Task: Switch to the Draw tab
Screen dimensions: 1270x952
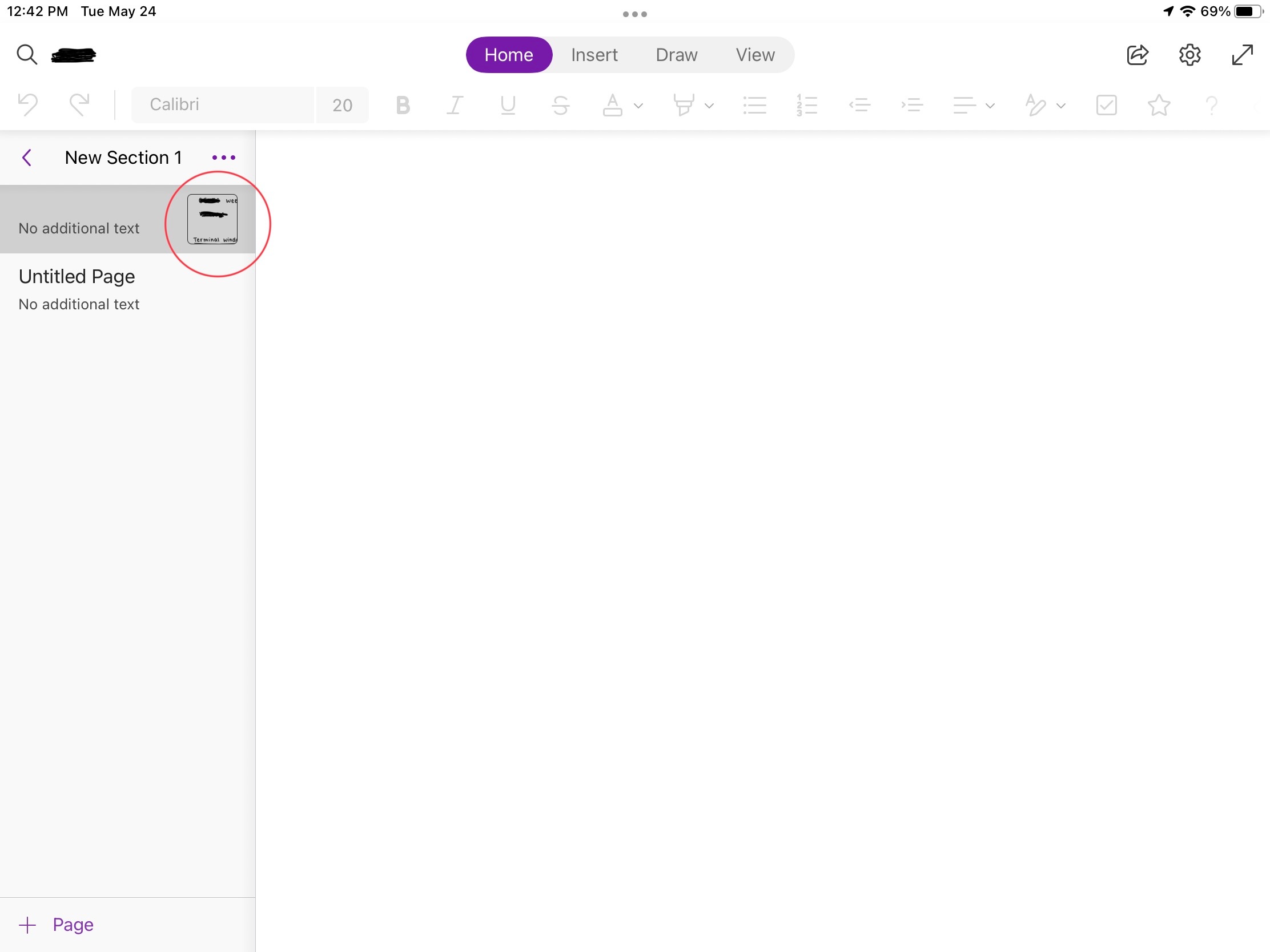Action: (676, 55)
